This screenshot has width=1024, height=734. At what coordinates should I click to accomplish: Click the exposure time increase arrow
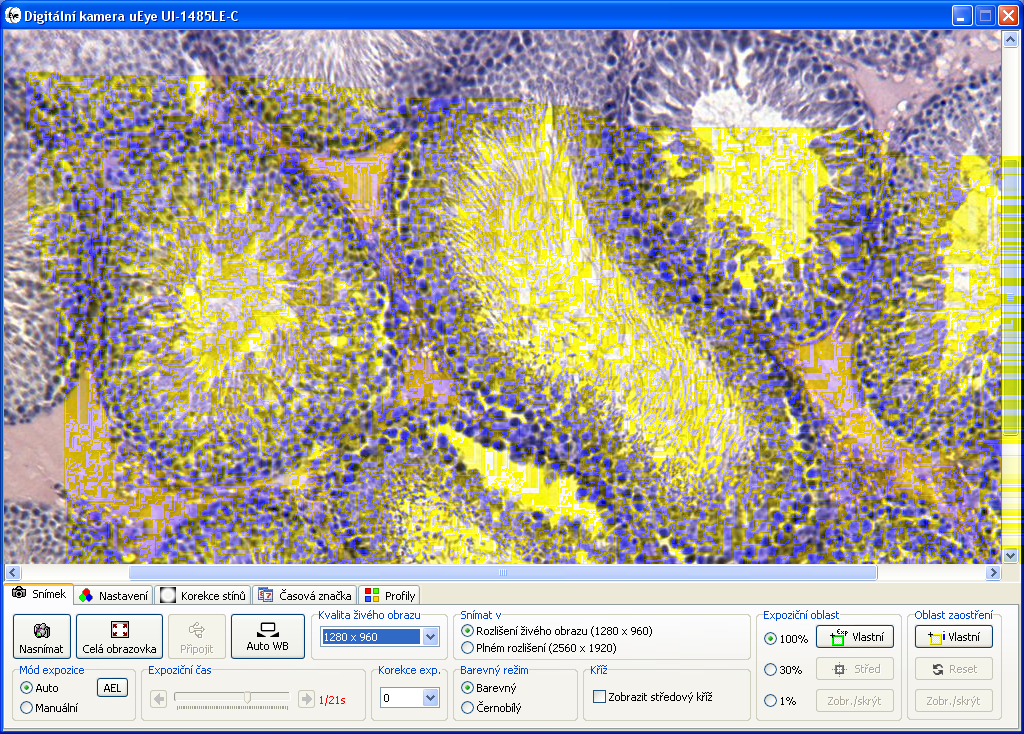pos(306,699)
